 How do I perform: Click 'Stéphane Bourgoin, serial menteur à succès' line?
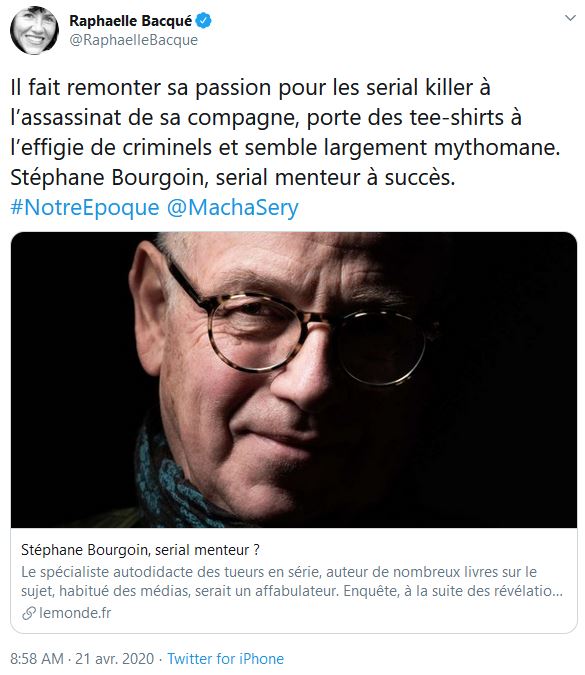[232, 177]
